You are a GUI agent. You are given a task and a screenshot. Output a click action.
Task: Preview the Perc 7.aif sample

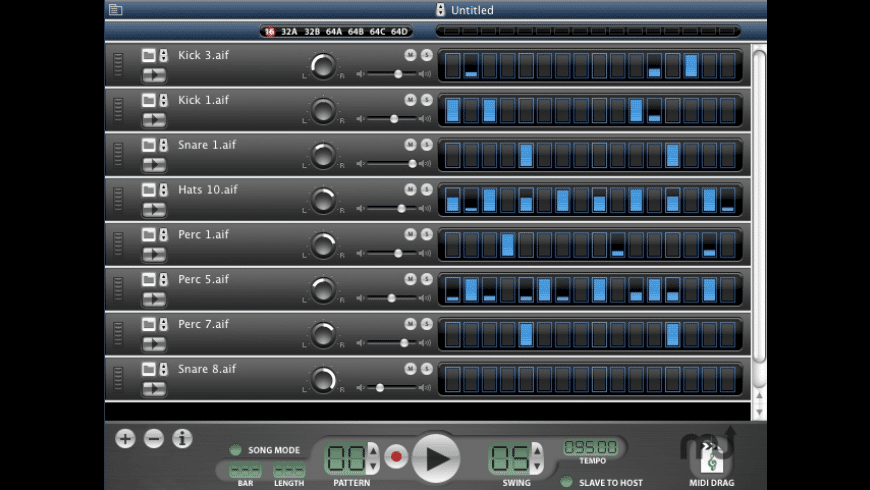point(154,345)
